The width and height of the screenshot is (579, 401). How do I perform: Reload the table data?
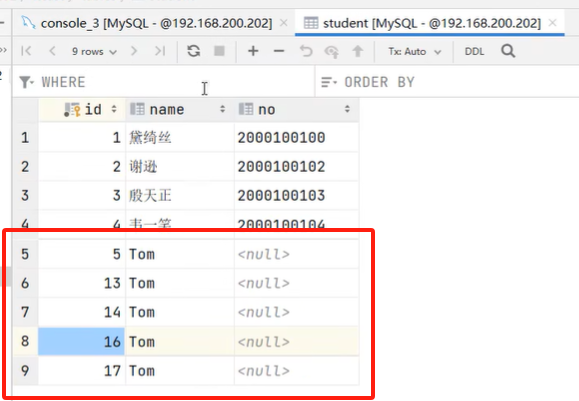coord(193,51)
